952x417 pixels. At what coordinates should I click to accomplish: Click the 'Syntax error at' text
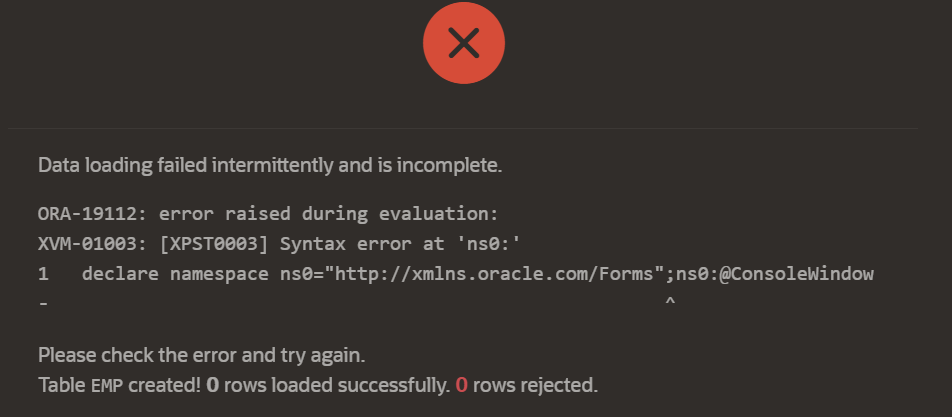[x=362, y=244]
